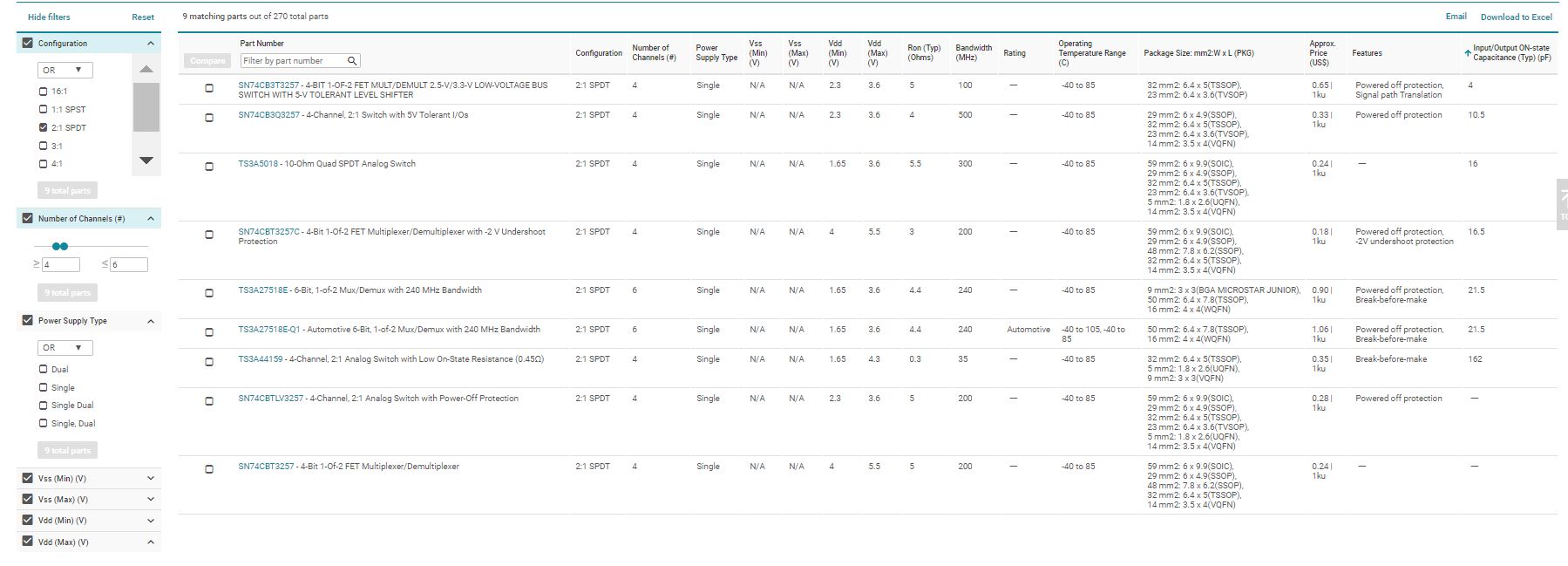1568x566 pixels.
Task: Select the SN74CB3T3257 row checkbox
Action: [x=209, y=88]
